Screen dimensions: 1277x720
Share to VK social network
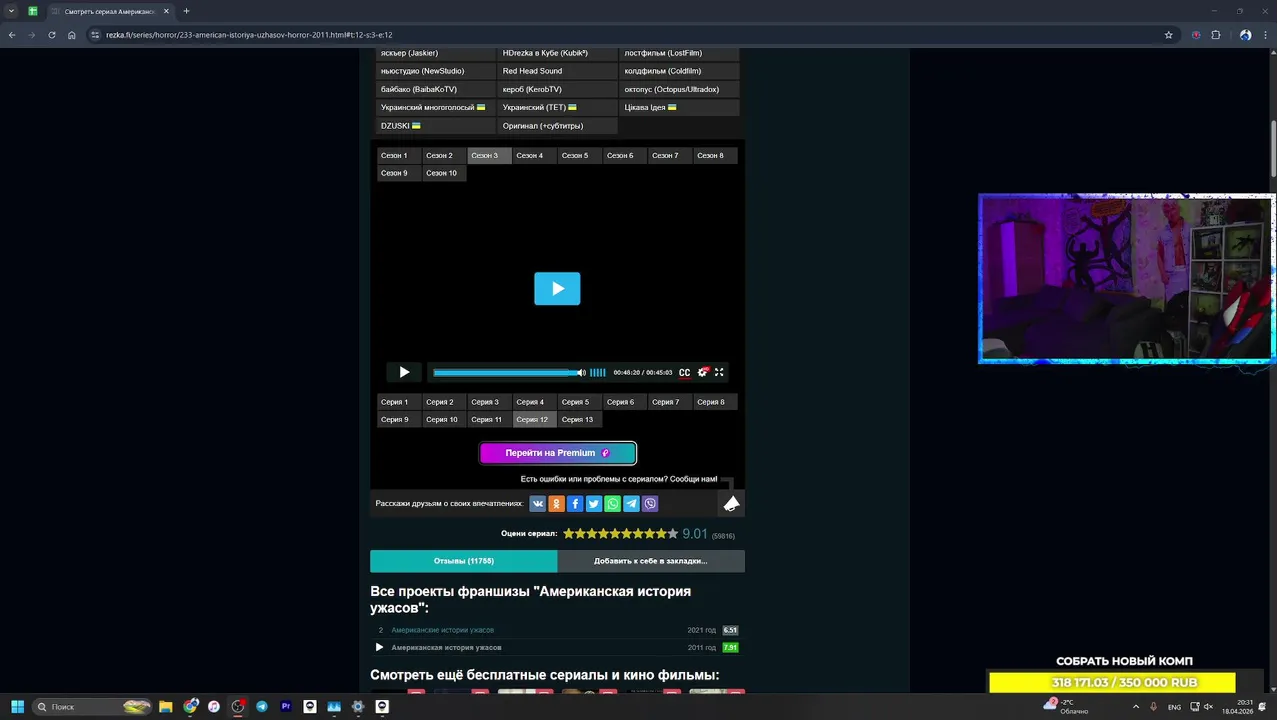point(537,504)
